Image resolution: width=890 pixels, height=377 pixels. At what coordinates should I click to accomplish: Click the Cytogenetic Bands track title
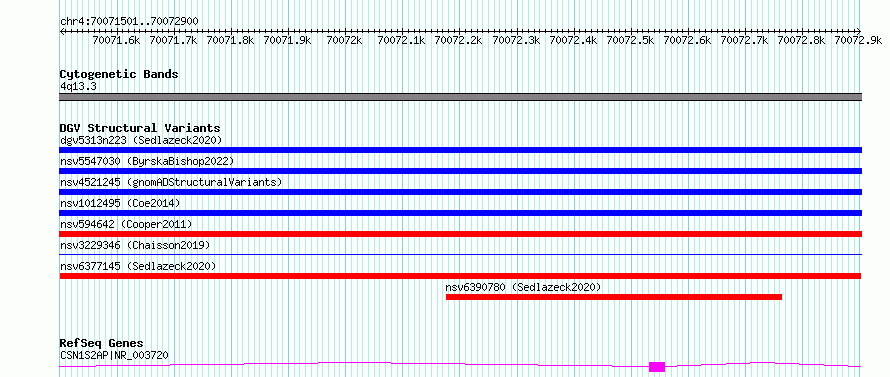pyautogui.click(x=119, y=74)
